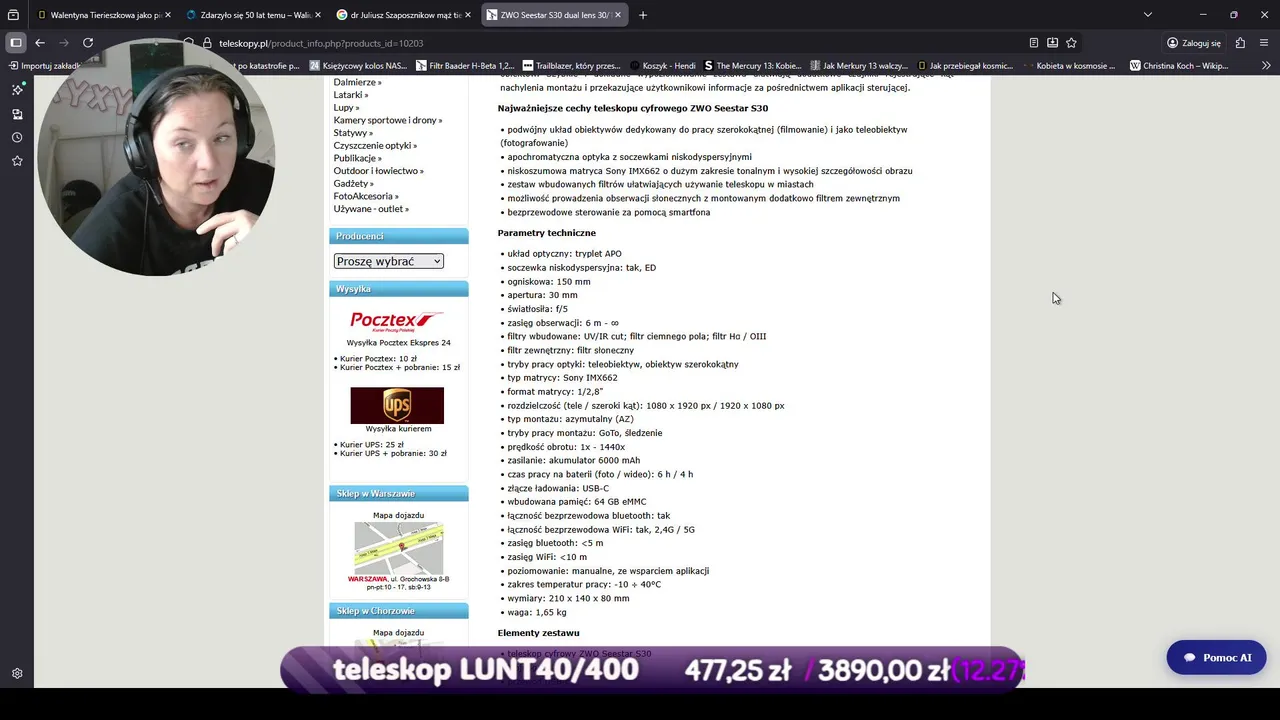Open the Pomoc AI chat button

[1216, 657]
